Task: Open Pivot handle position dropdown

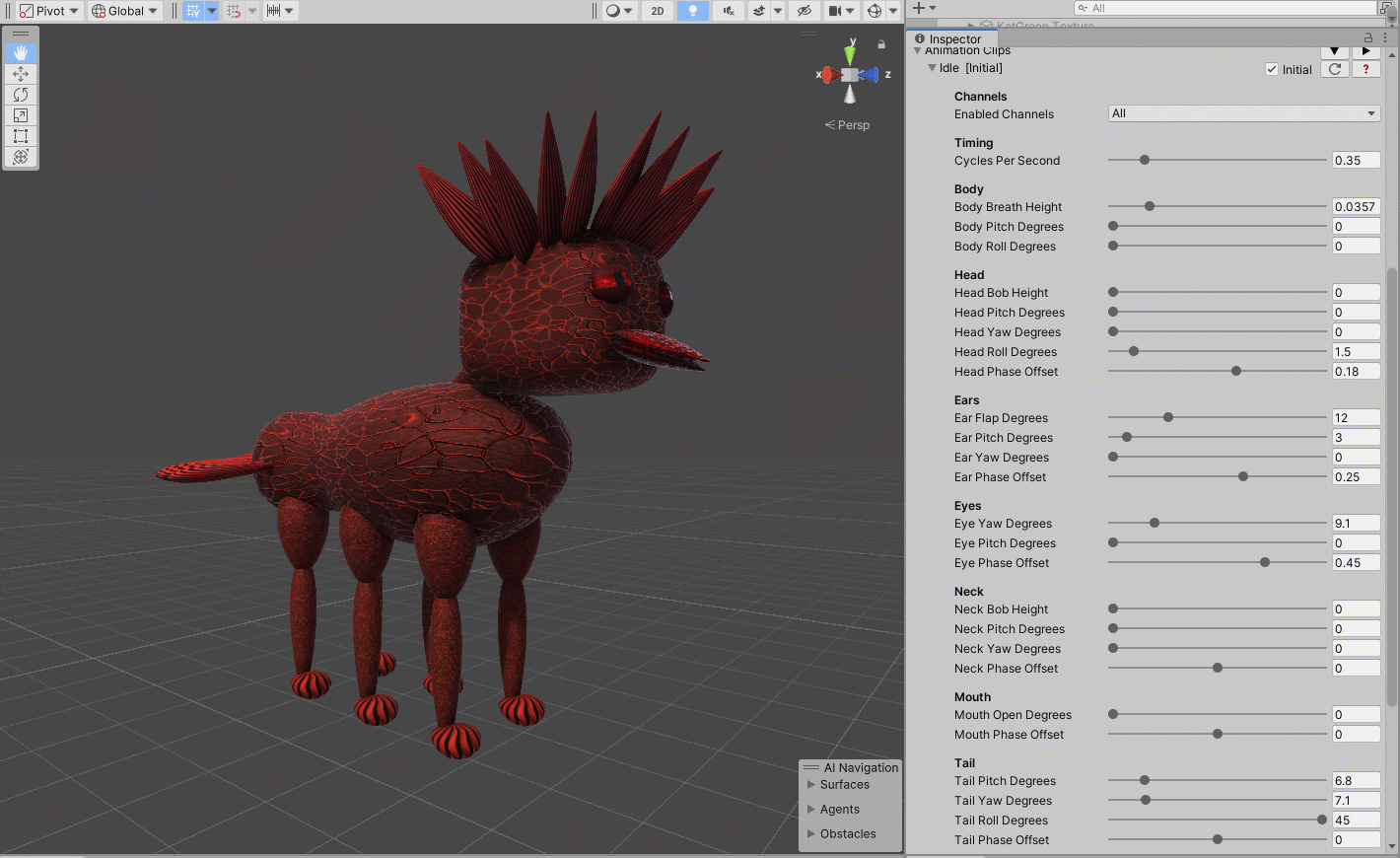Action: 48,11
